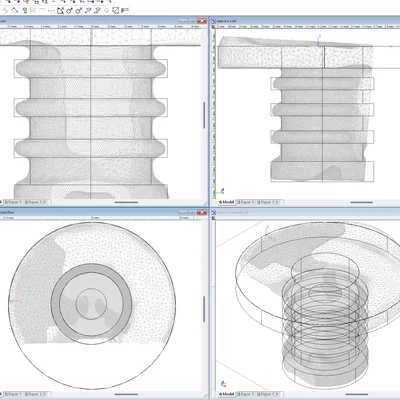
Task: Click horizontal scrollbar thumb in top-right viewport
Action: (x=362, y=202)
